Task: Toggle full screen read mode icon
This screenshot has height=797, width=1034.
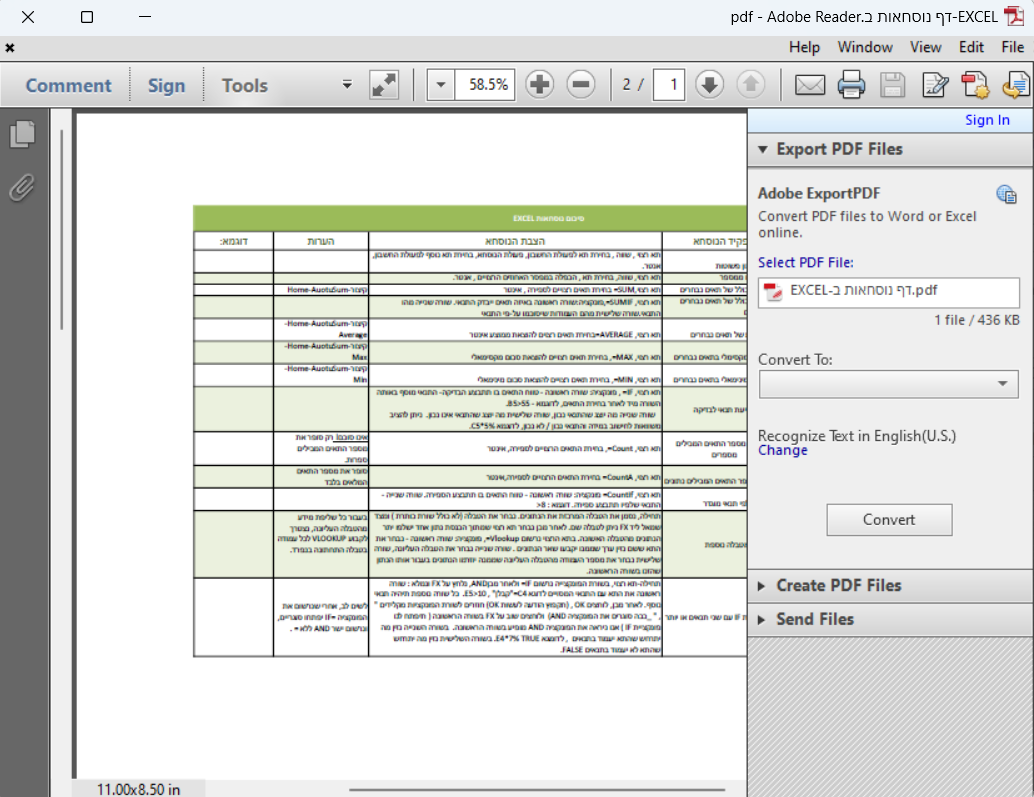Action: [x=384, y=84]
